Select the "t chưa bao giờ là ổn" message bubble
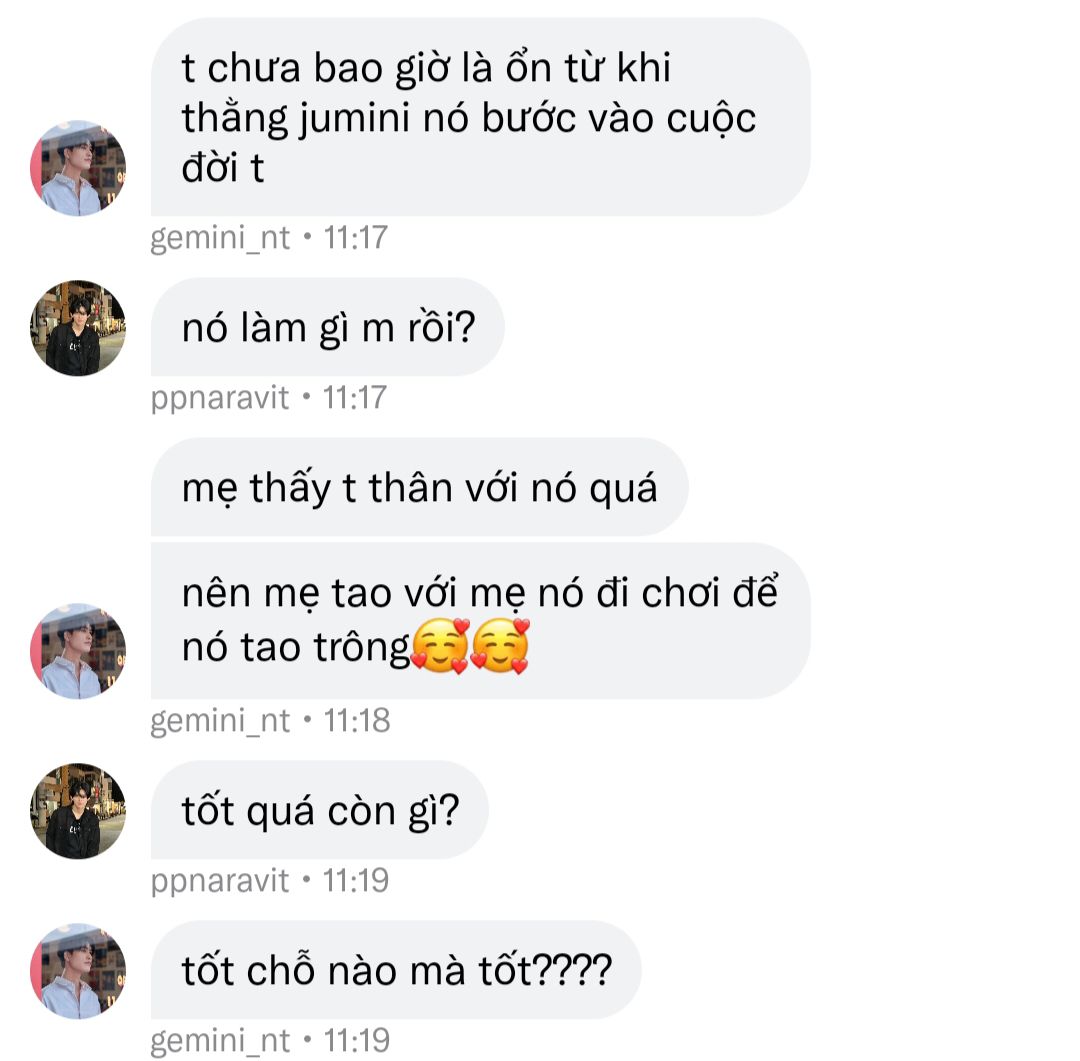Viewport: 1080px width, 1061px height. pos(481,117)
